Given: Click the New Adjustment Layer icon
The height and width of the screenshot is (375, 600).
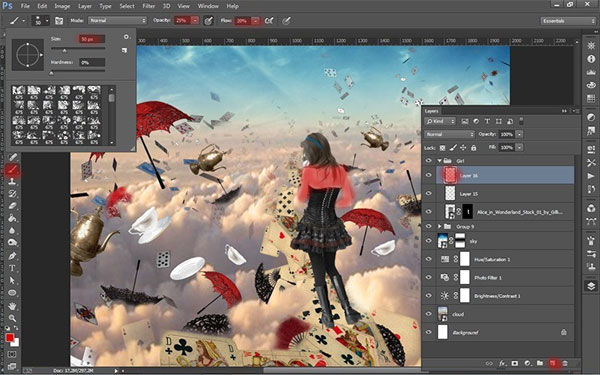Looking at the screenshot, I should pyautogui.click(x=527, y=363).
